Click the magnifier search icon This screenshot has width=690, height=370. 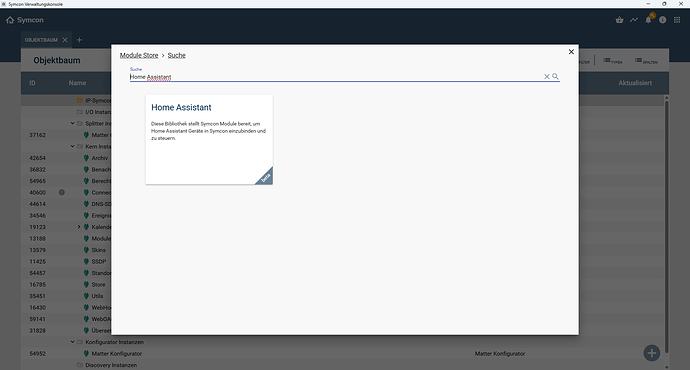click(555, 77)
